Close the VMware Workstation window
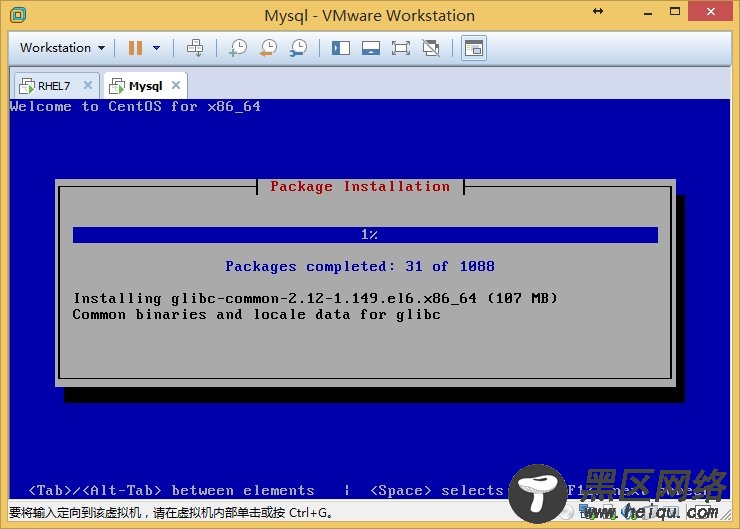The width and height of the screenshot is (740, 529). (711, 11)
